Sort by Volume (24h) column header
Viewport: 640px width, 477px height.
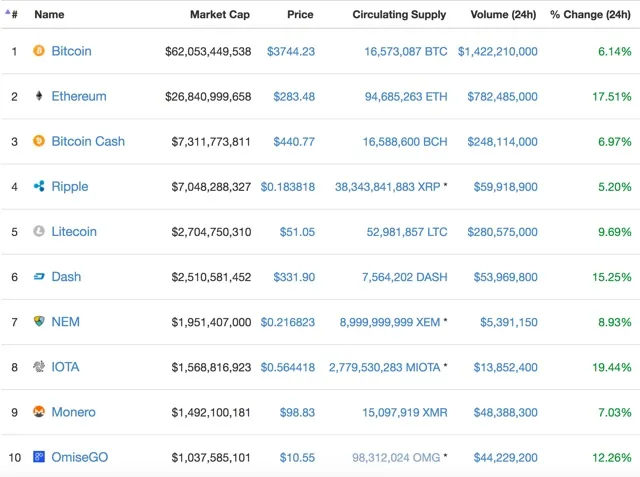503,15
